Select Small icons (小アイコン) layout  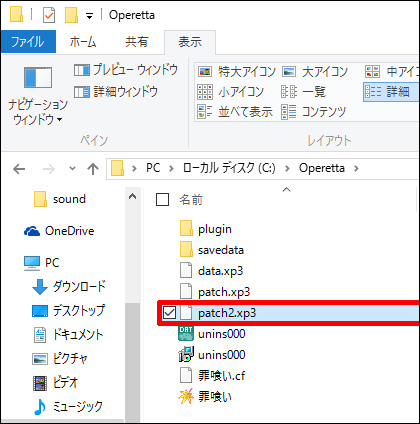[230, 92]
